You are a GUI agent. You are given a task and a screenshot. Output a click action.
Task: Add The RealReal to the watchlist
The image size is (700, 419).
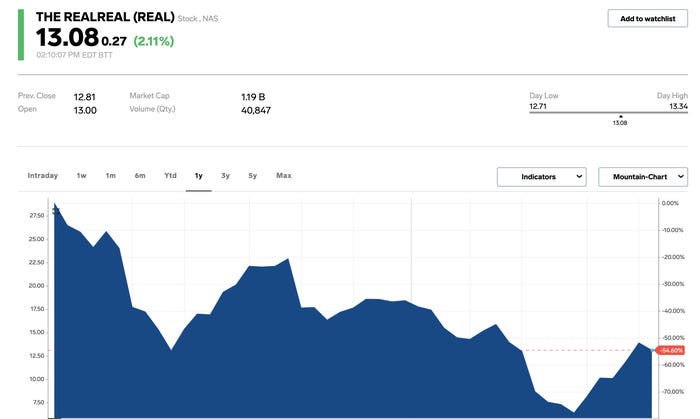(x=647, y=19)
